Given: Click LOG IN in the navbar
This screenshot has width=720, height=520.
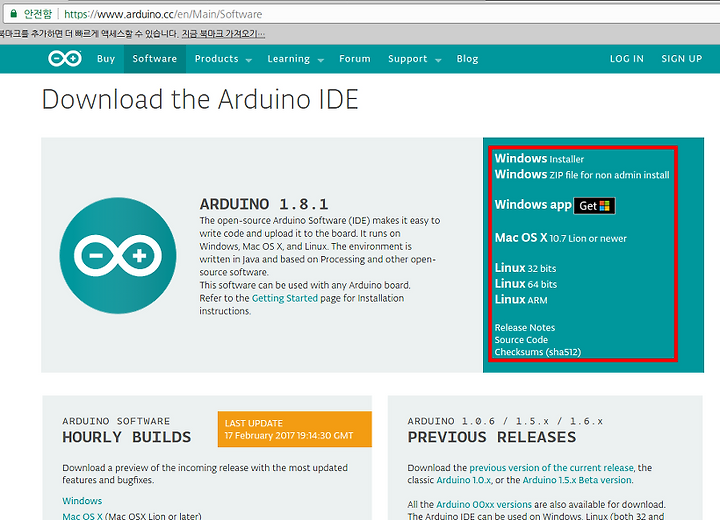Looking at the screenshot, I should coord(626,59).
